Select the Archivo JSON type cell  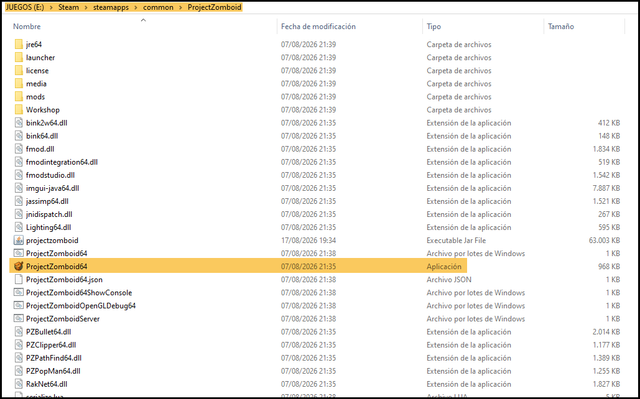coord(449,279)
